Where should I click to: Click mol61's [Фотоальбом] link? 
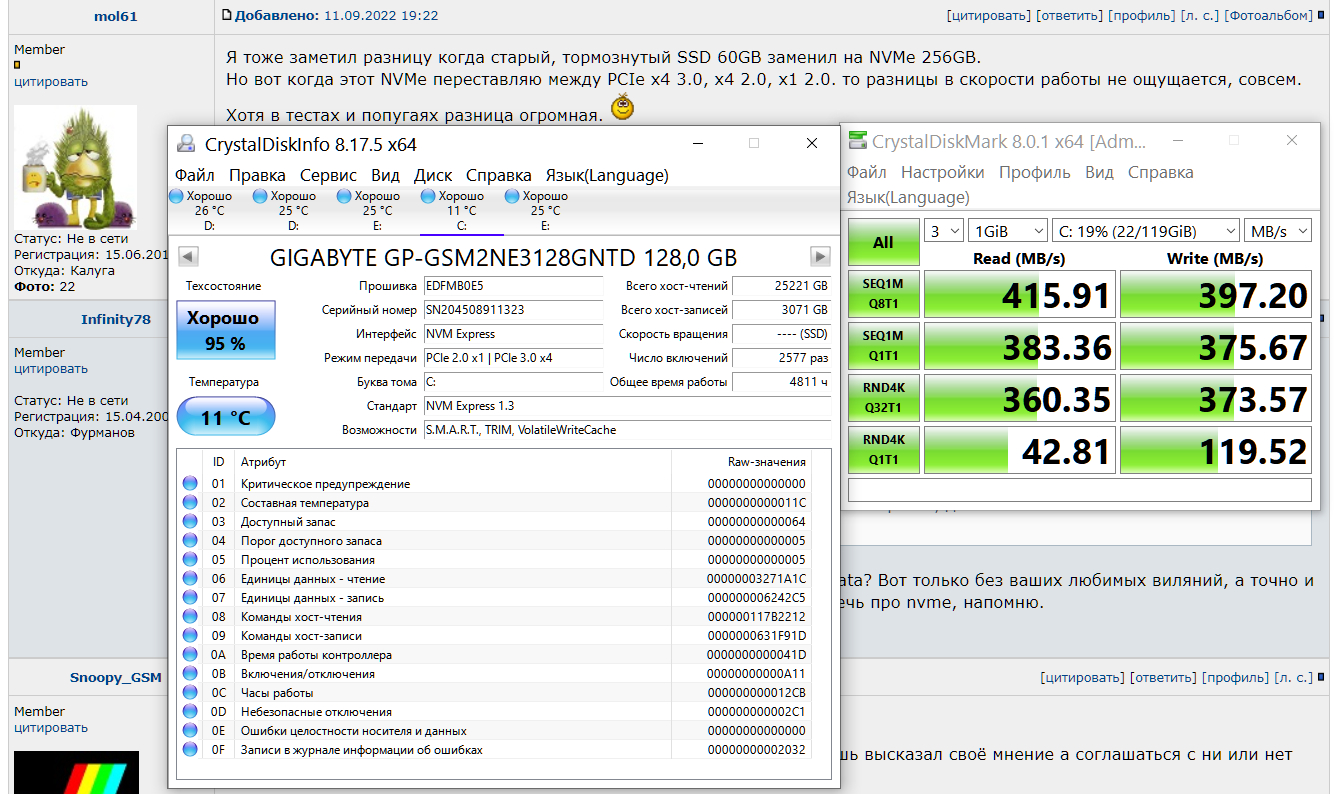(x=1267, y=16)
